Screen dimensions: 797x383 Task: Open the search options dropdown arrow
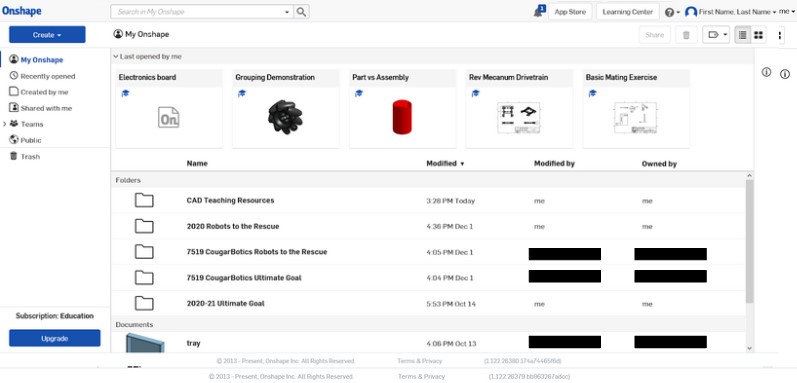pyautogui.click(x=287, y=12)
